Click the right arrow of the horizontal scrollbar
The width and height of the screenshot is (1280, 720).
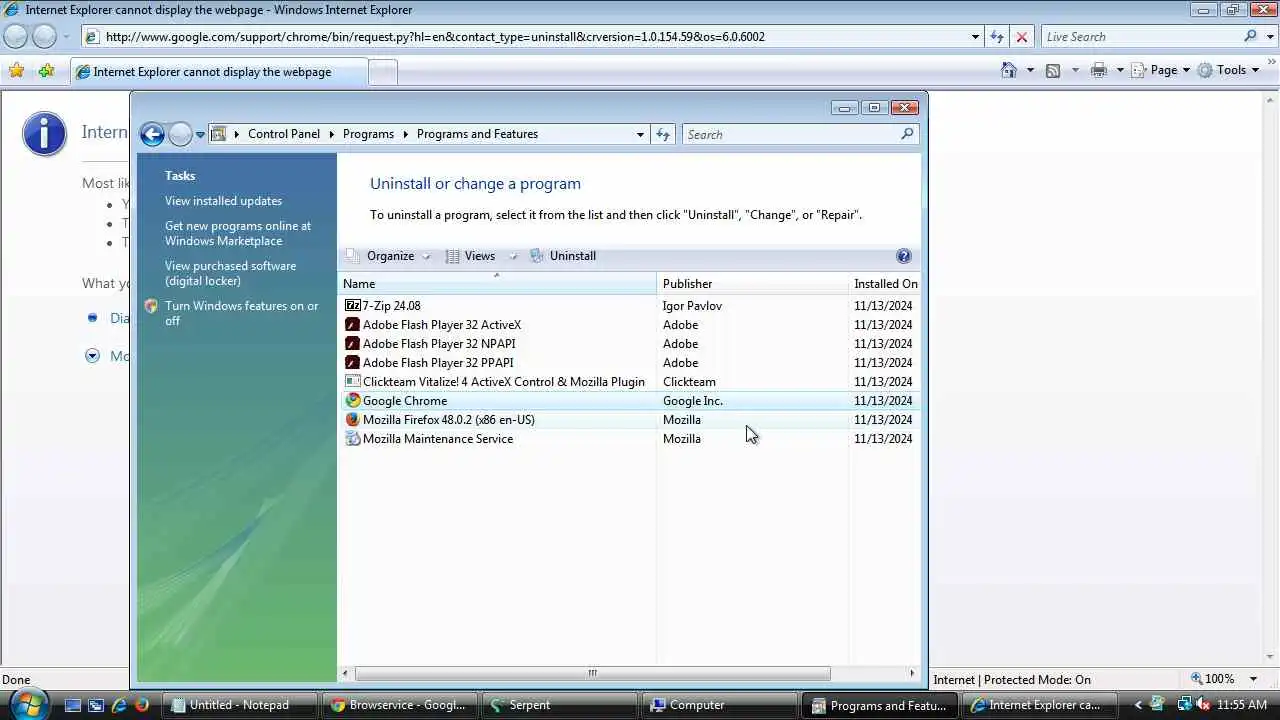[x=912, y=673]
